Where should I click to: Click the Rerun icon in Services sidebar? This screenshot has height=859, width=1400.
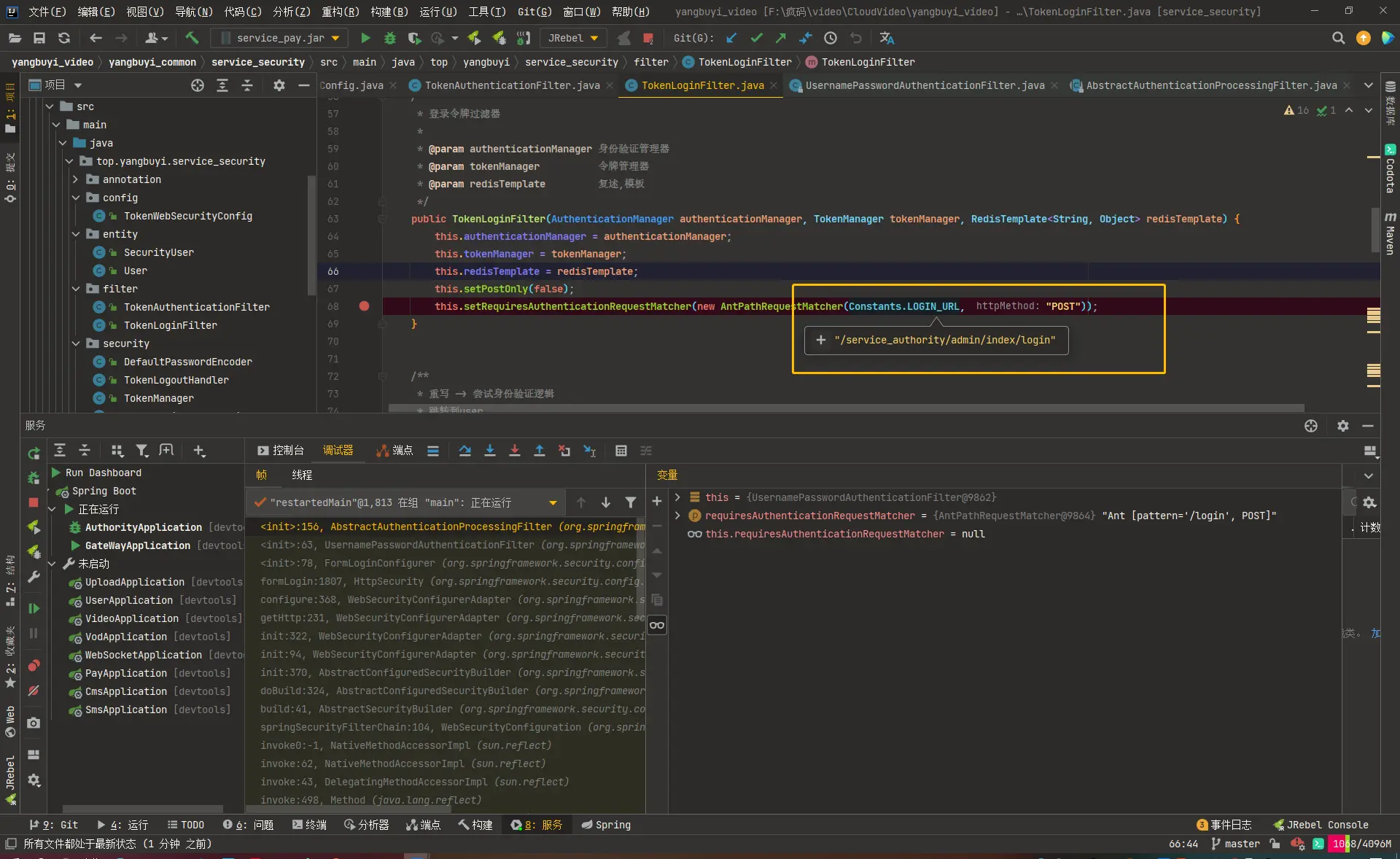click(x=34, y=453)
